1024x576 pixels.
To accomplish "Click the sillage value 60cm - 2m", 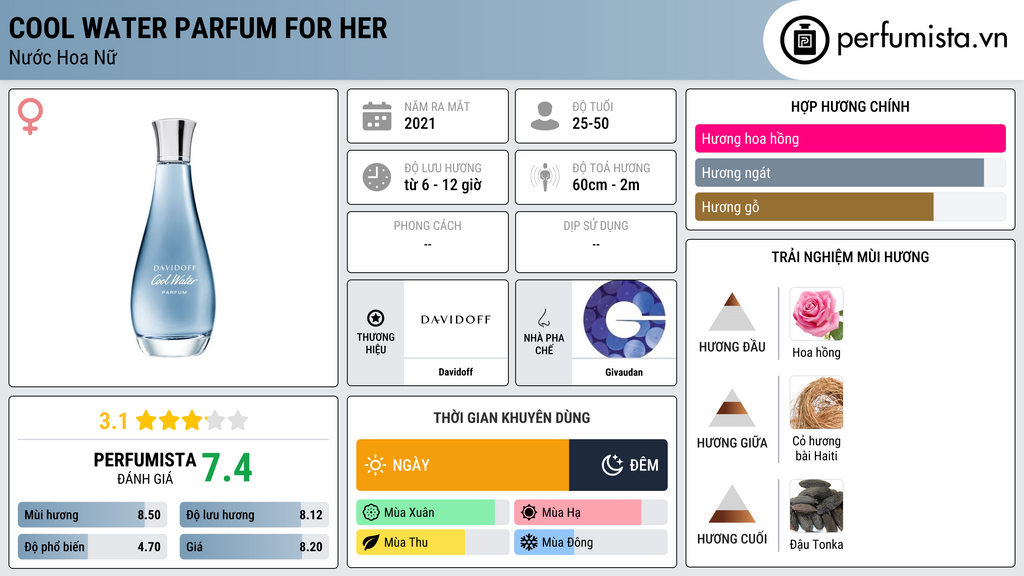I will pos(606,185).
